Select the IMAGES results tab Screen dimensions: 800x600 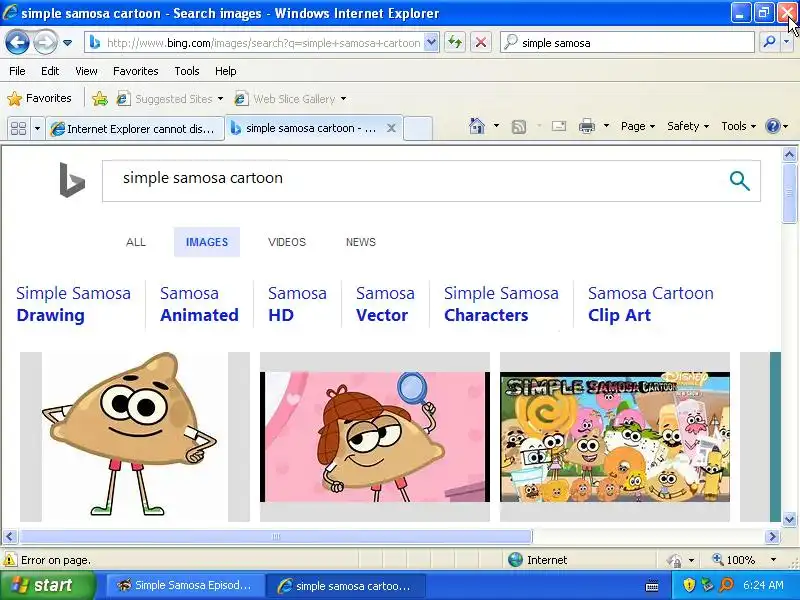(x=207, y=242)
